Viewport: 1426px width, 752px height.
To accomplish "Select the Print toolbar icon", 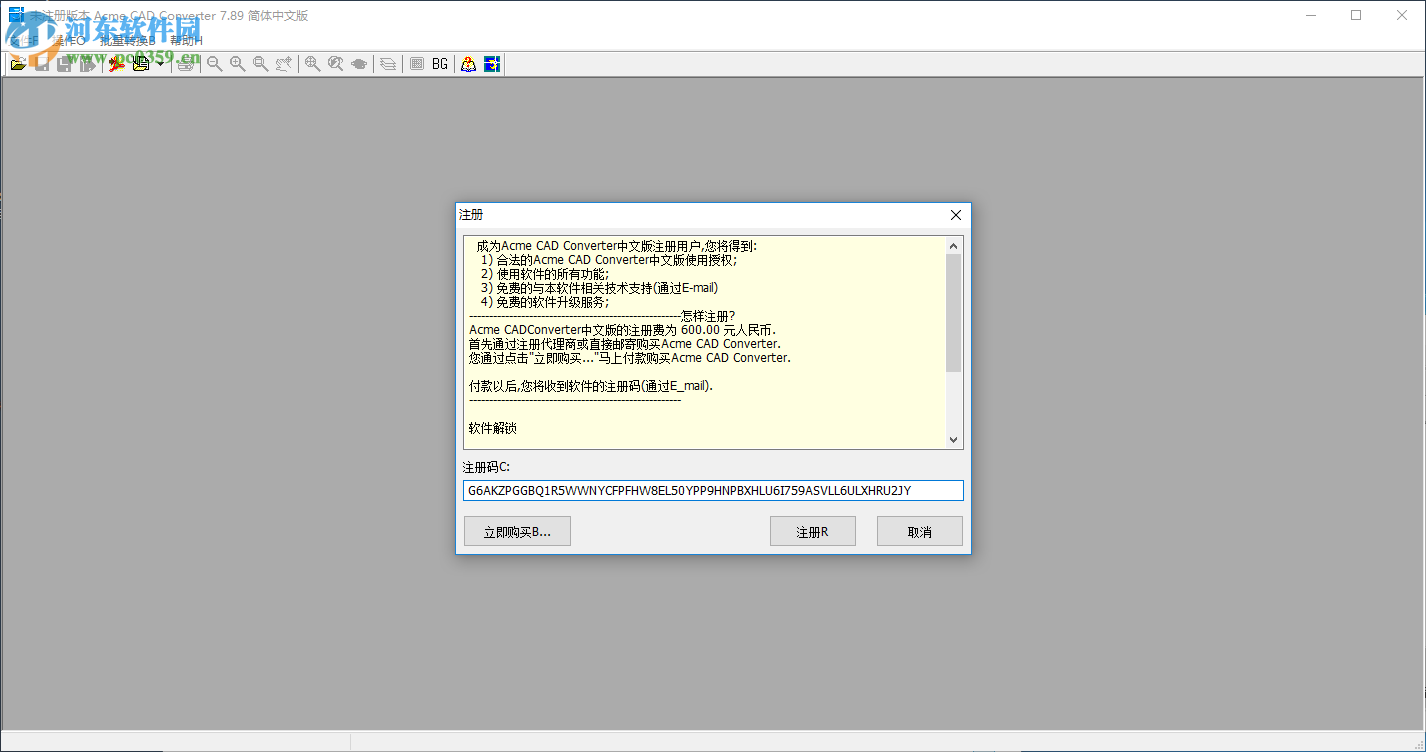I will (x=186, y=63).
